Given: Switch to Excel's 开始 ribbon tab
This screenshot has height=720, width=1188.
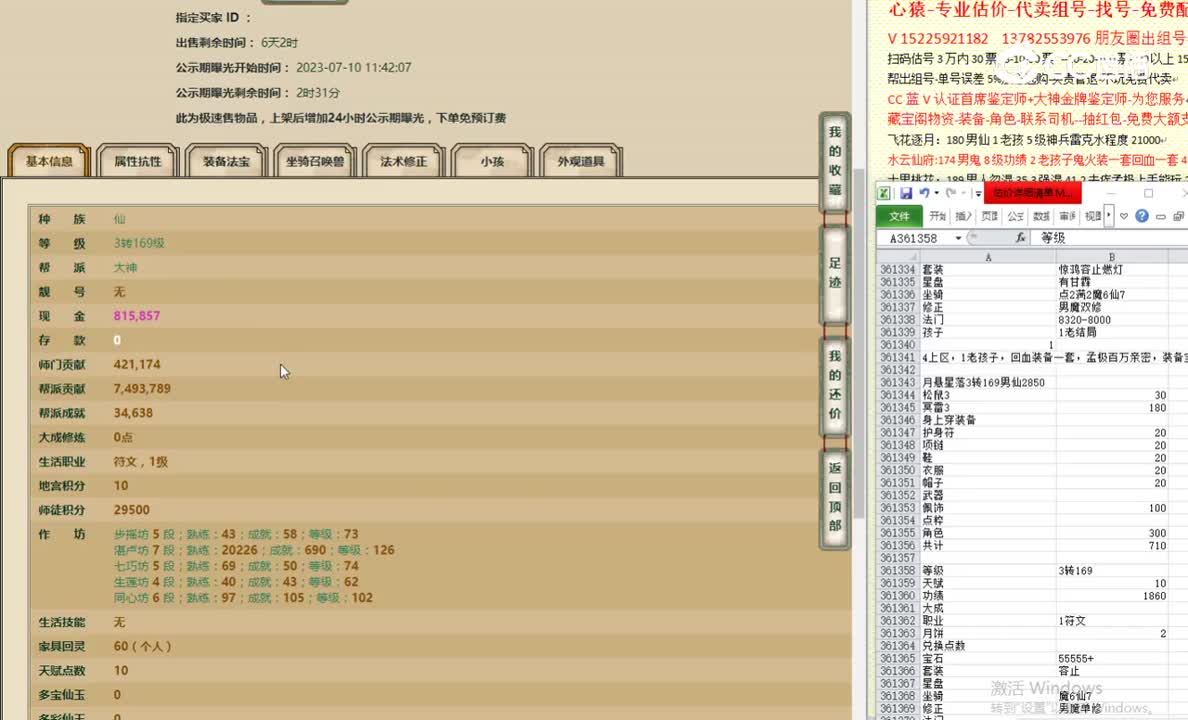Looking at the screenshot, I should [x=938, y=216].
